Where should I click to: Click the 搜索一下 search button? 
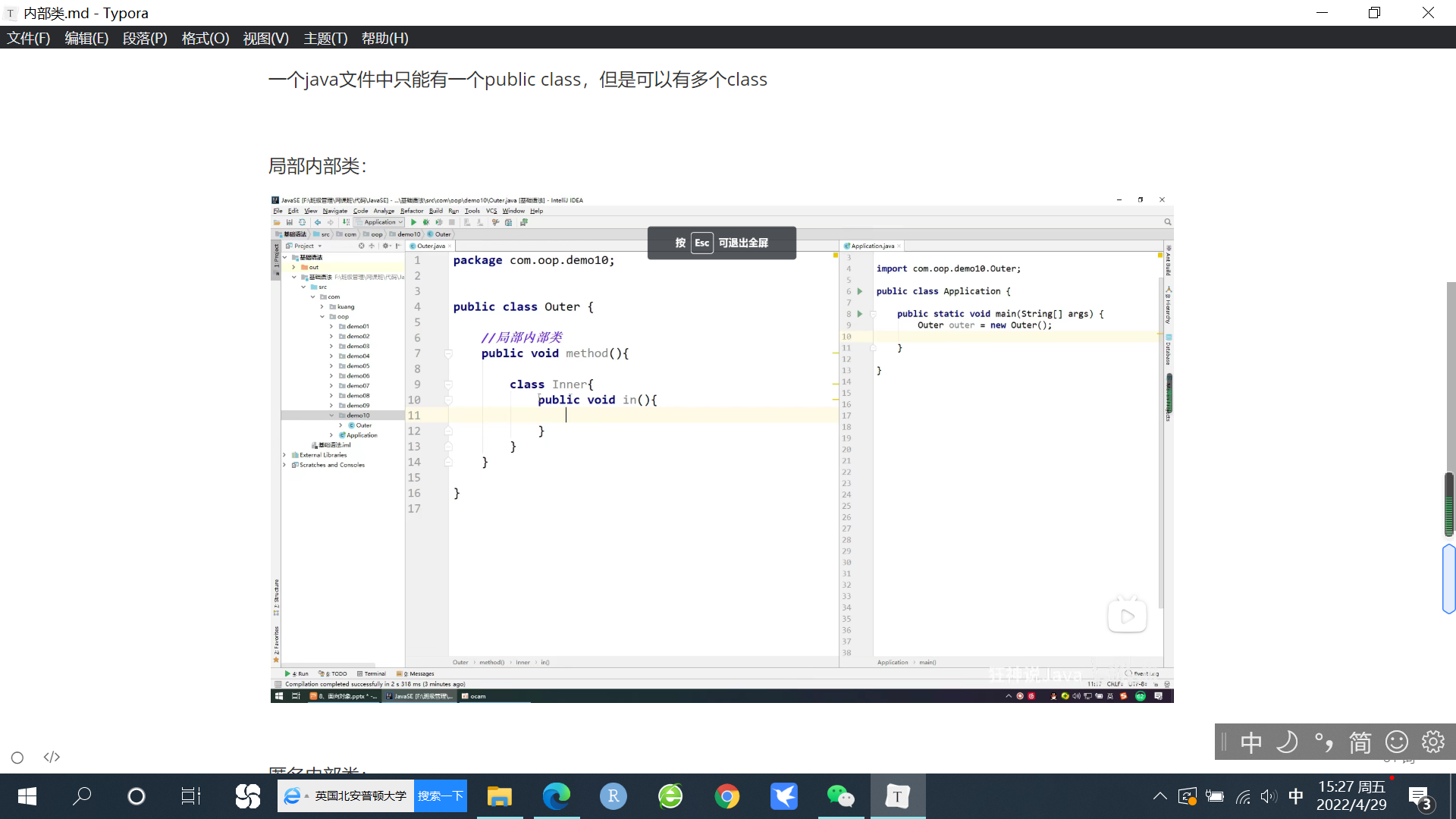click(x=440, y=796)
